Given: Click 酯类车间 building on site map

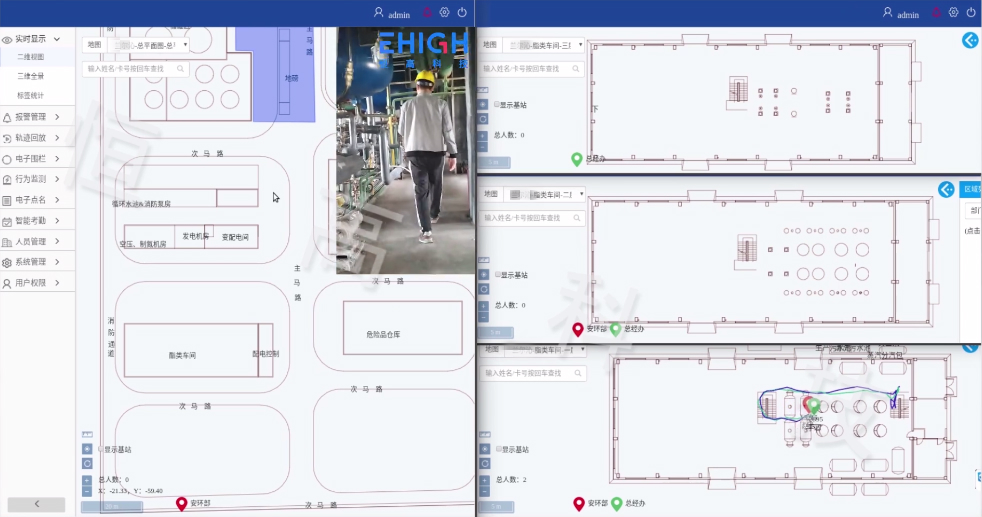Looking at the screenshot, I should [191, 350].
